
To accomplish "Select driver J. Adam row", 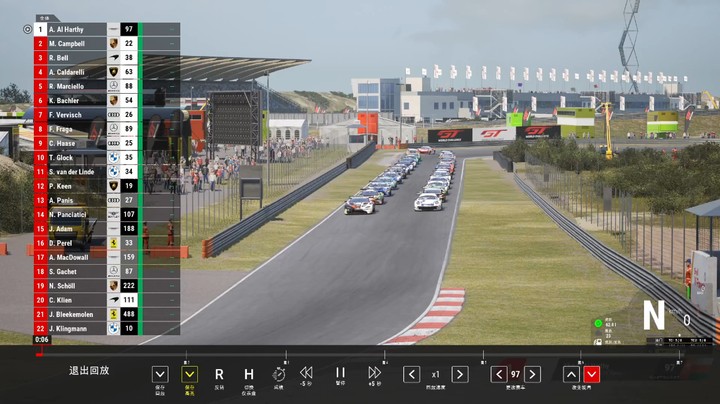I will click(107, 229).
